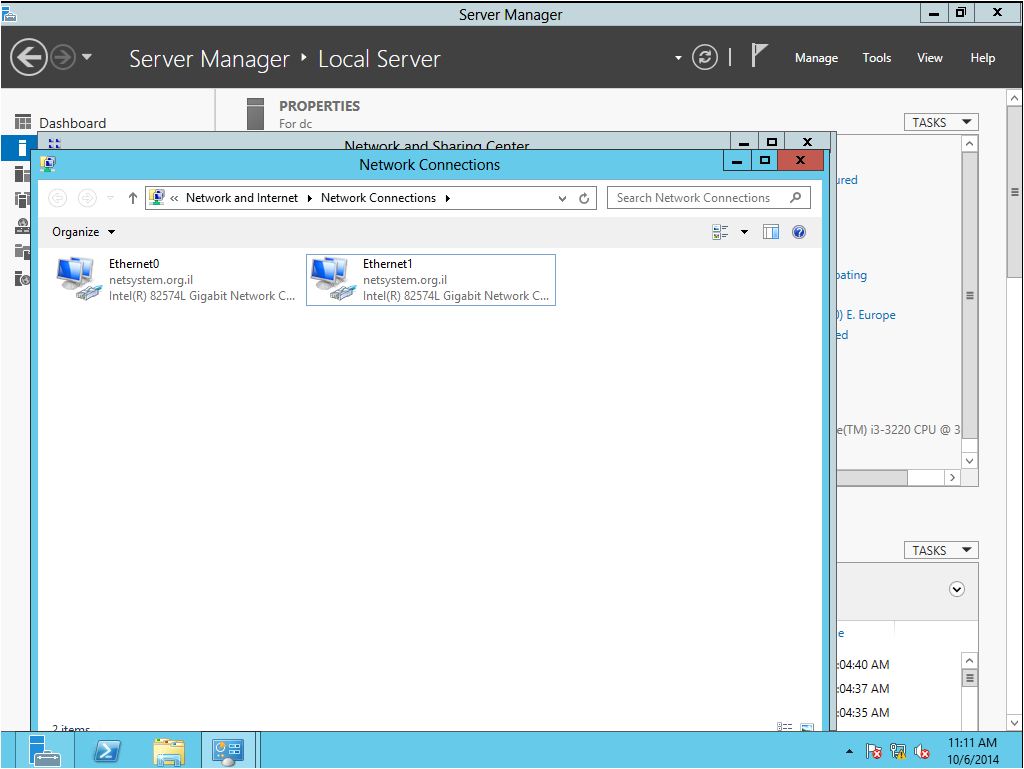Screen dimensions: 1024x769
Task: Refresh Server Manager with circular arrows icon
Action: [x=705, y=57]
